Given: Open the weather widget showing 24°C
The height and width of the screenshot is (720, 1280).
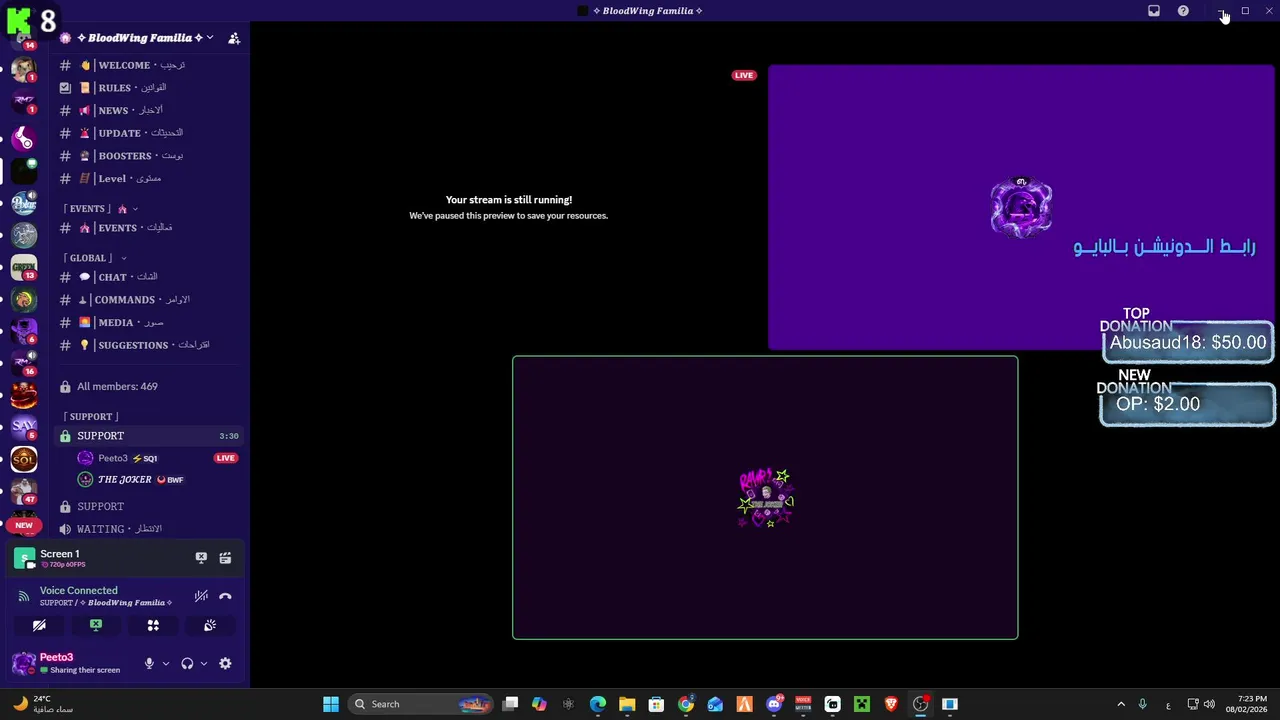Looking at the screenshot, I should pos(43,704).
